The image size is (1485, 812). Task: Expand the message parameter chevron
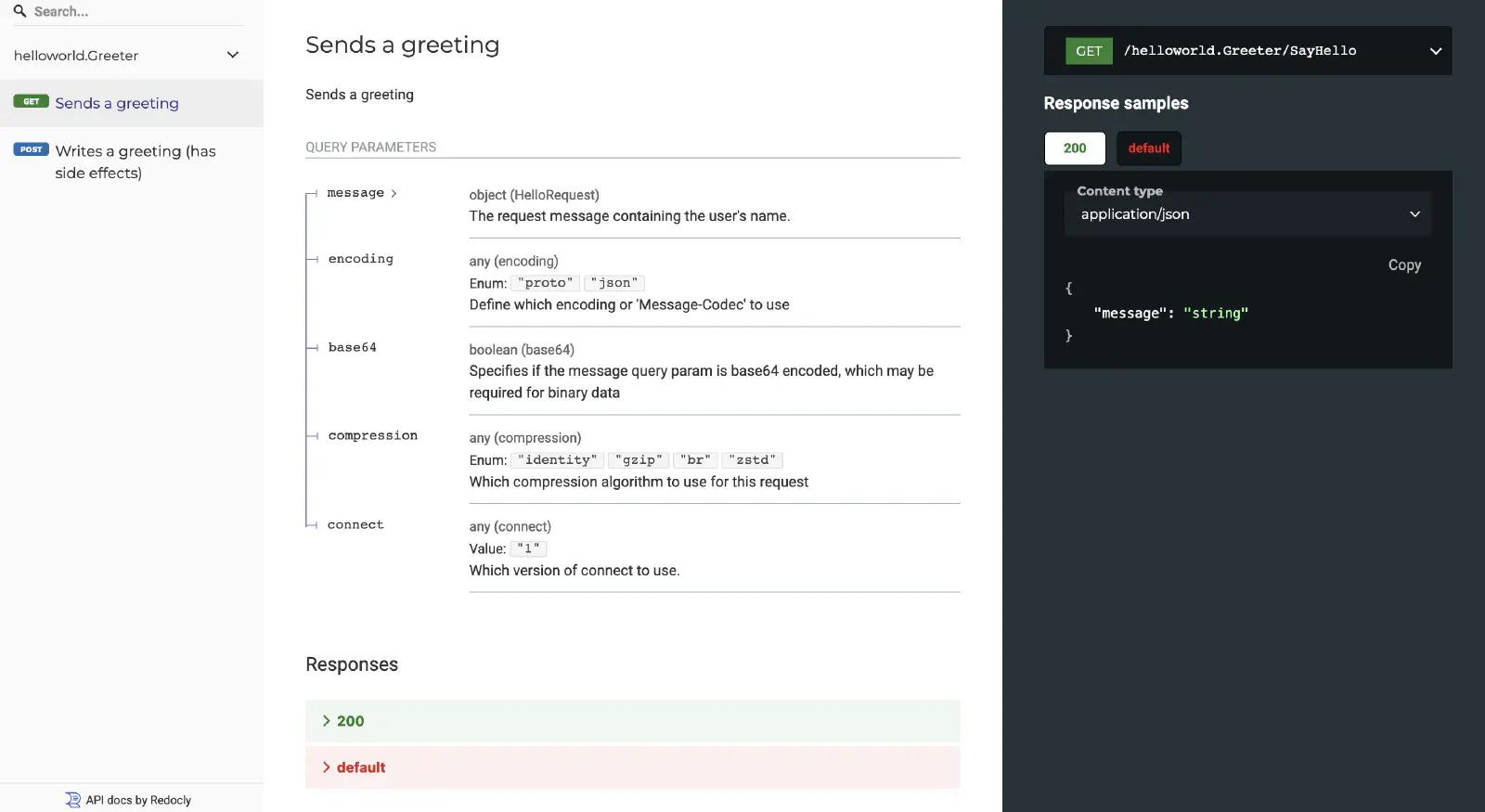(394, 193)
